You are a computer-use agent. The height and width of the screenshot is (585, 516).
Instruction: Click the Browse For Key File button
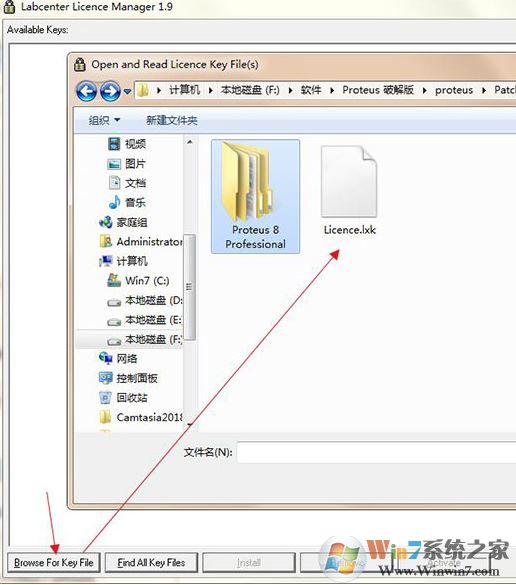coord(54,562)
